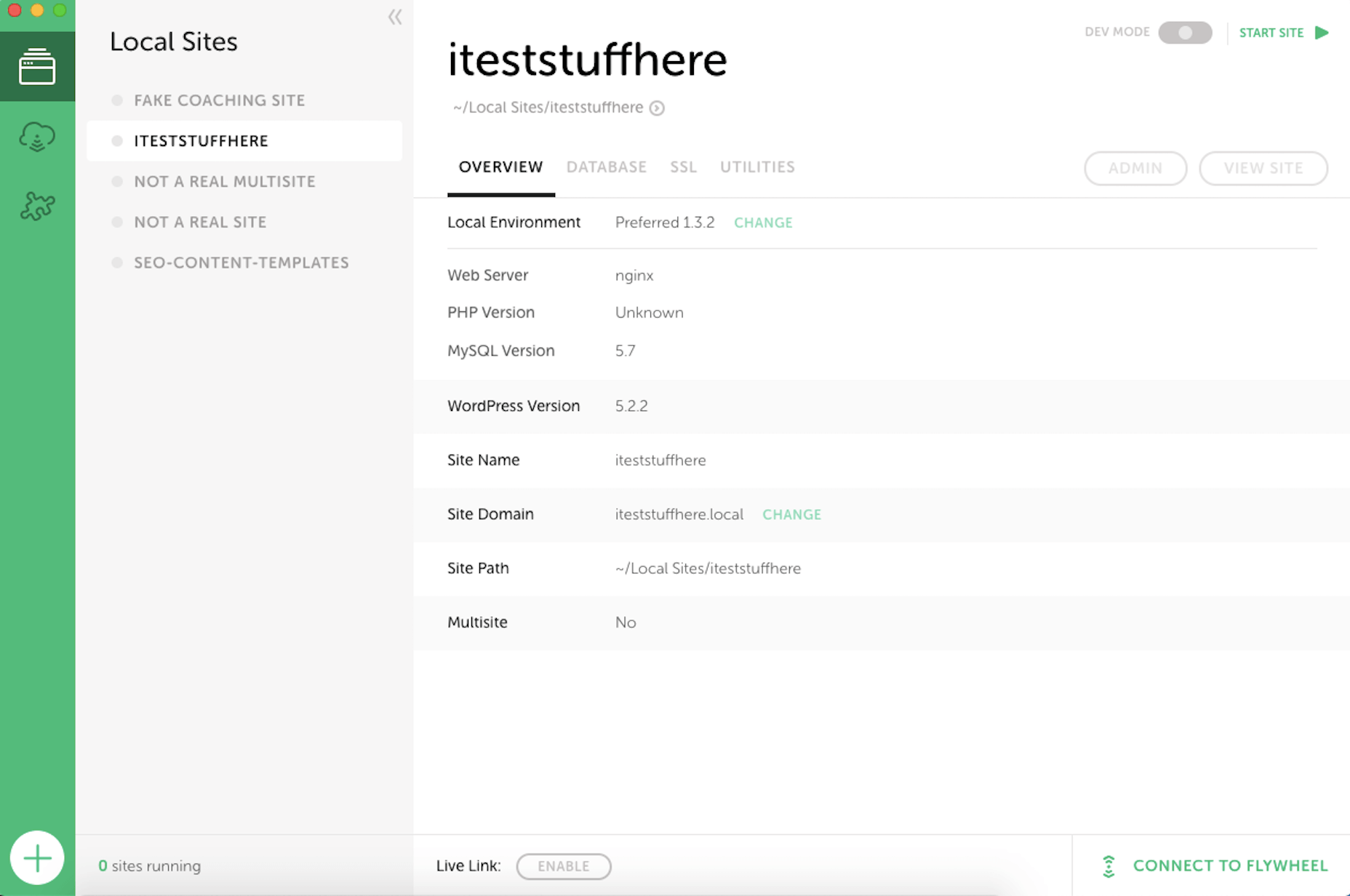Click the Admin button
1350x896 pixels.
(1135, 169)
